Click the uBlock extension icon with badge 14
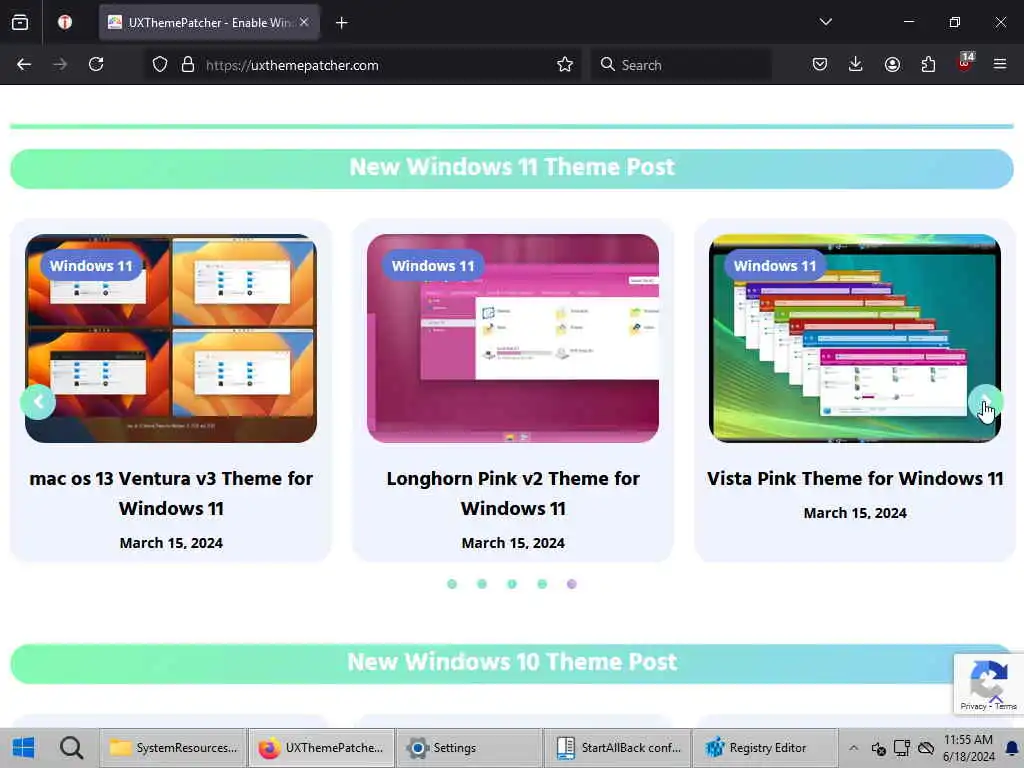 coord(965,63)
